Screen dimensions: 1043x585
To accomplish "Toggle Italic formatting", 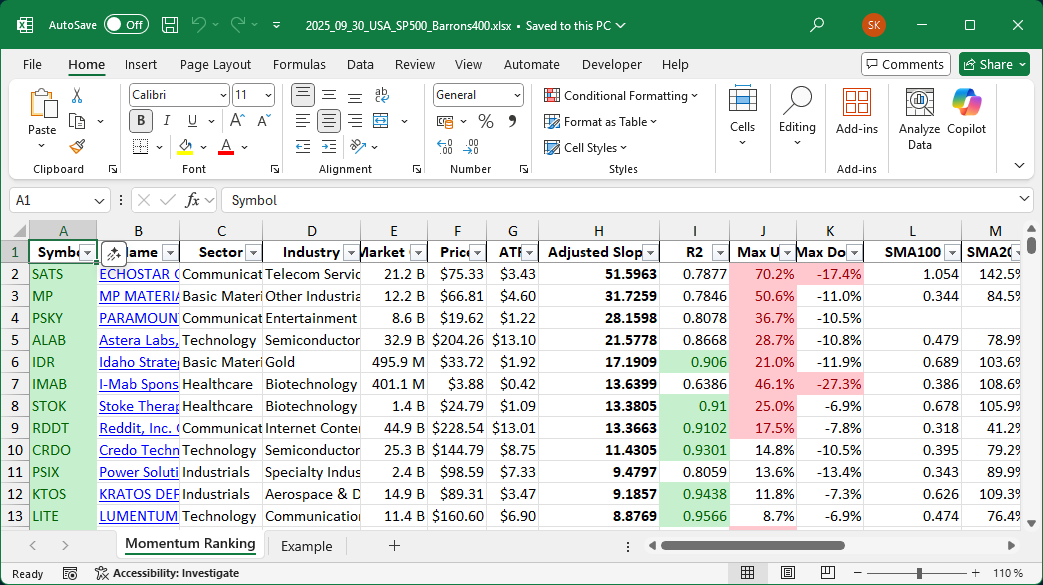I will coord(167,121).
